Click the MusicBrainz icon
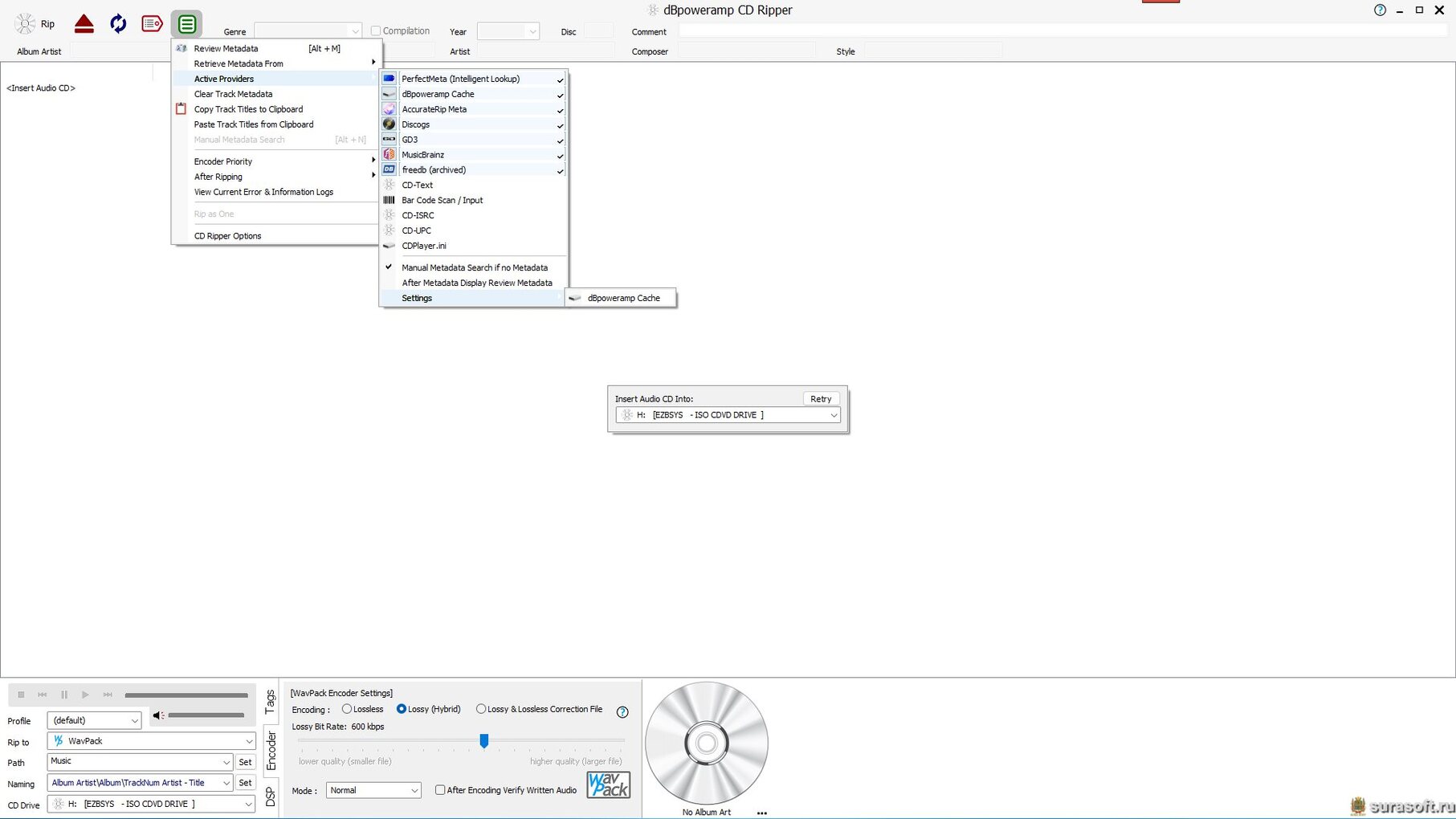Image resolution: width=1456 pixels, height=819 pixels. coord(389,154)
